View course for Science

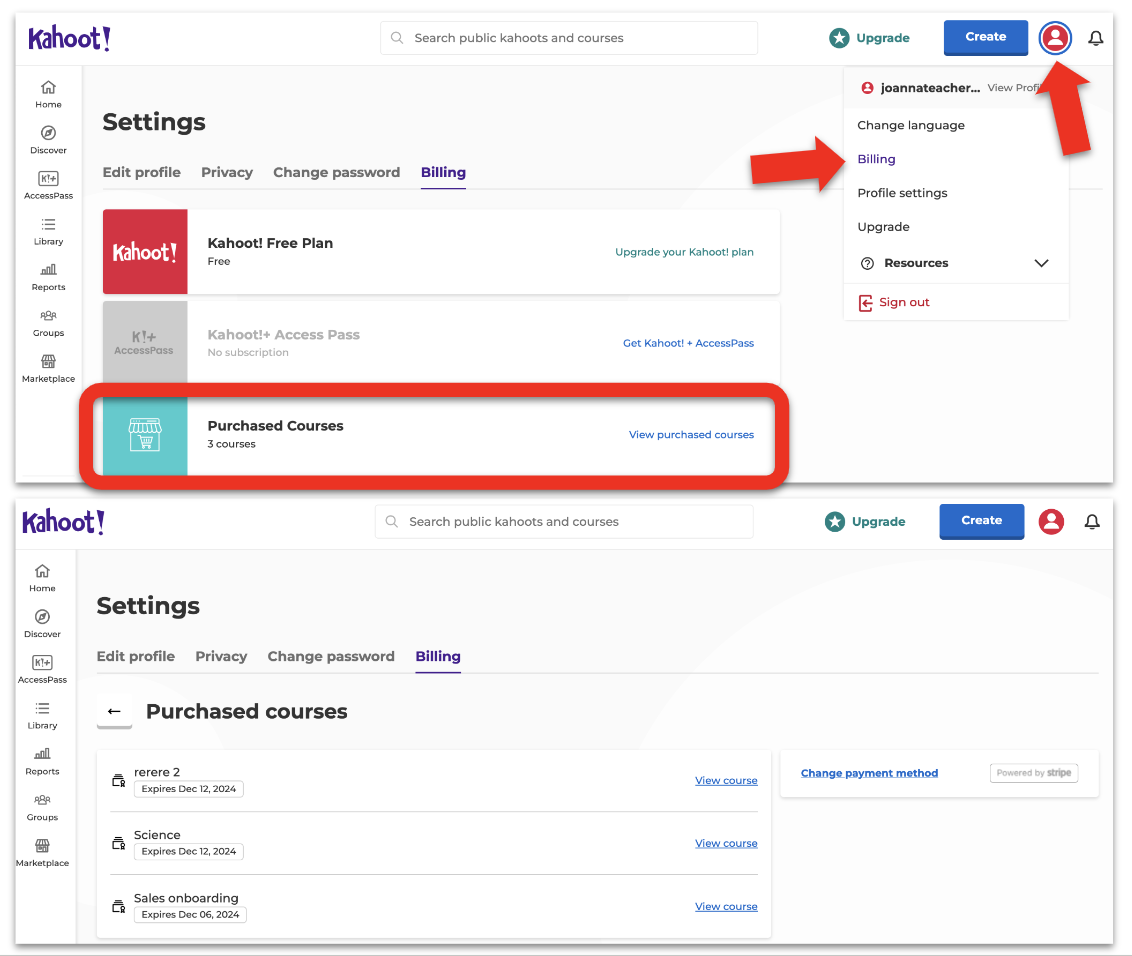point(726,843)
